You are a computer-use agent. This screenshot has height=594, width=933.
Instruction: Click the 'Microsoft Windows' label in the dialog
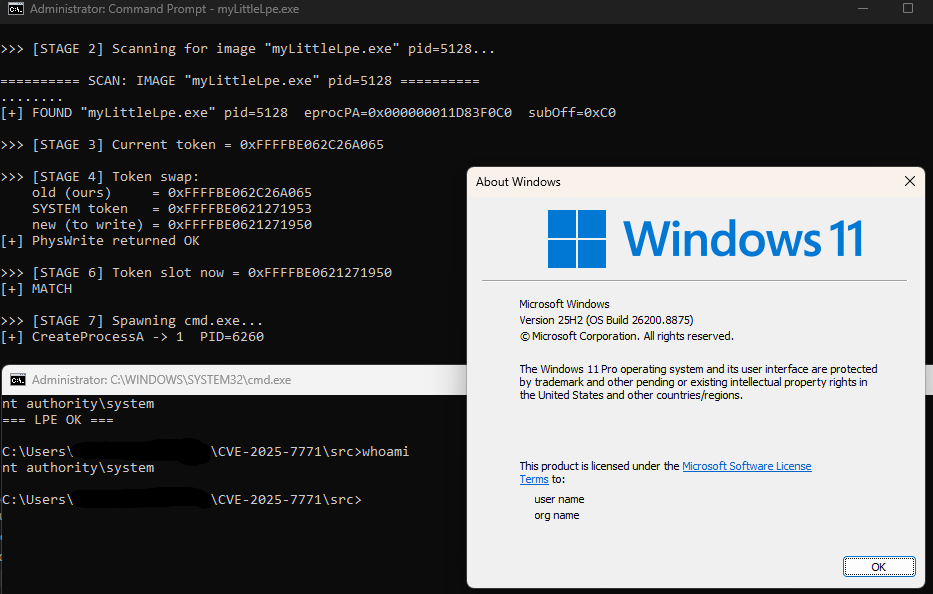(x=564, y=304)
